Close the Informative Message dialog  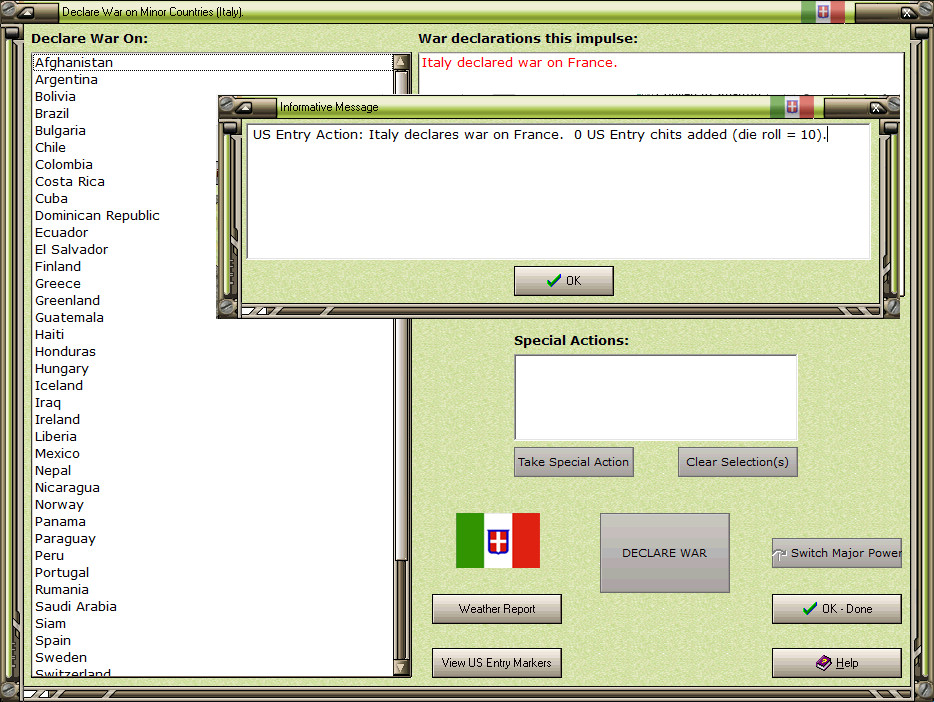click(876, 108)
